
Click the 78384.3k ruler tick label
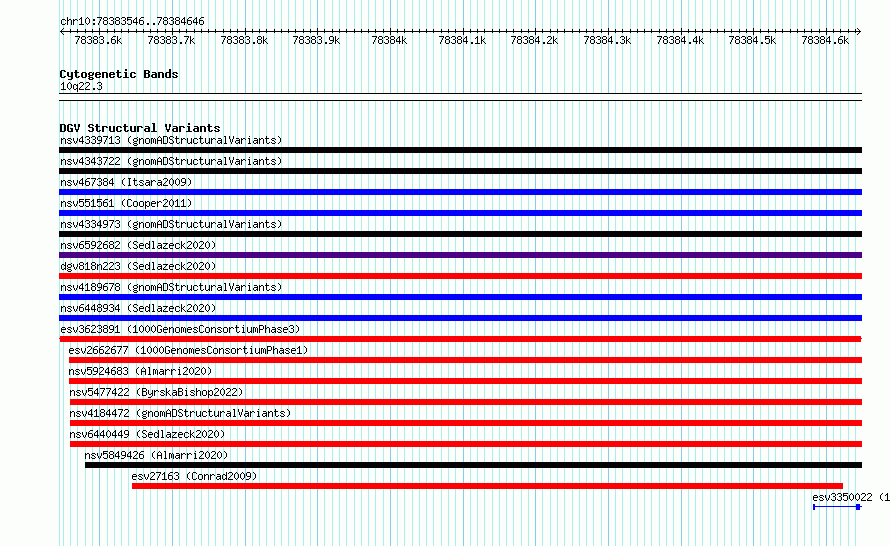[x=607, y=40]
